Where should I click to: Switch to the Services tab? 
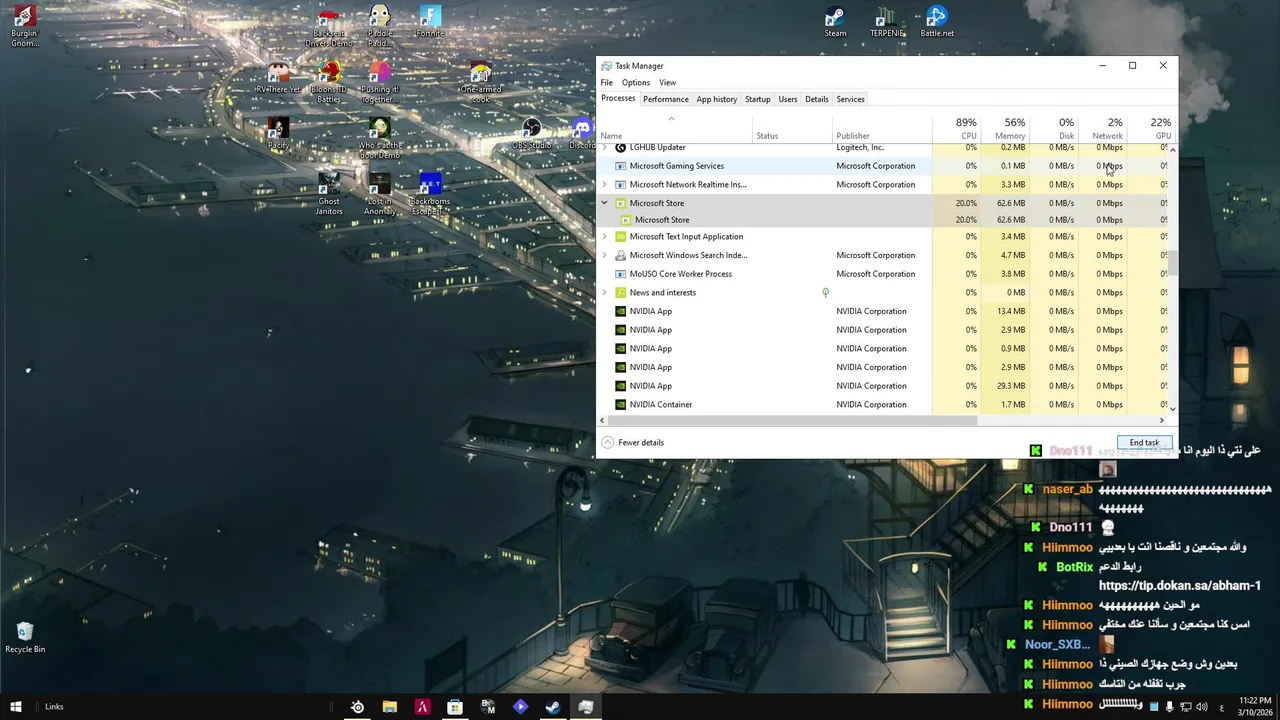851,99
